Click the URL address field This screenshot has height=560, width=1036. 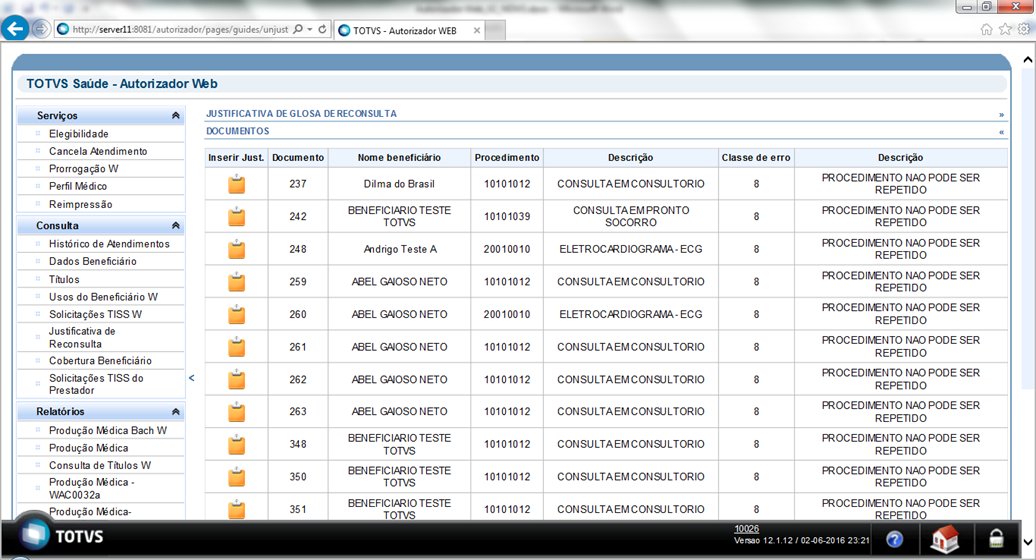180,30
